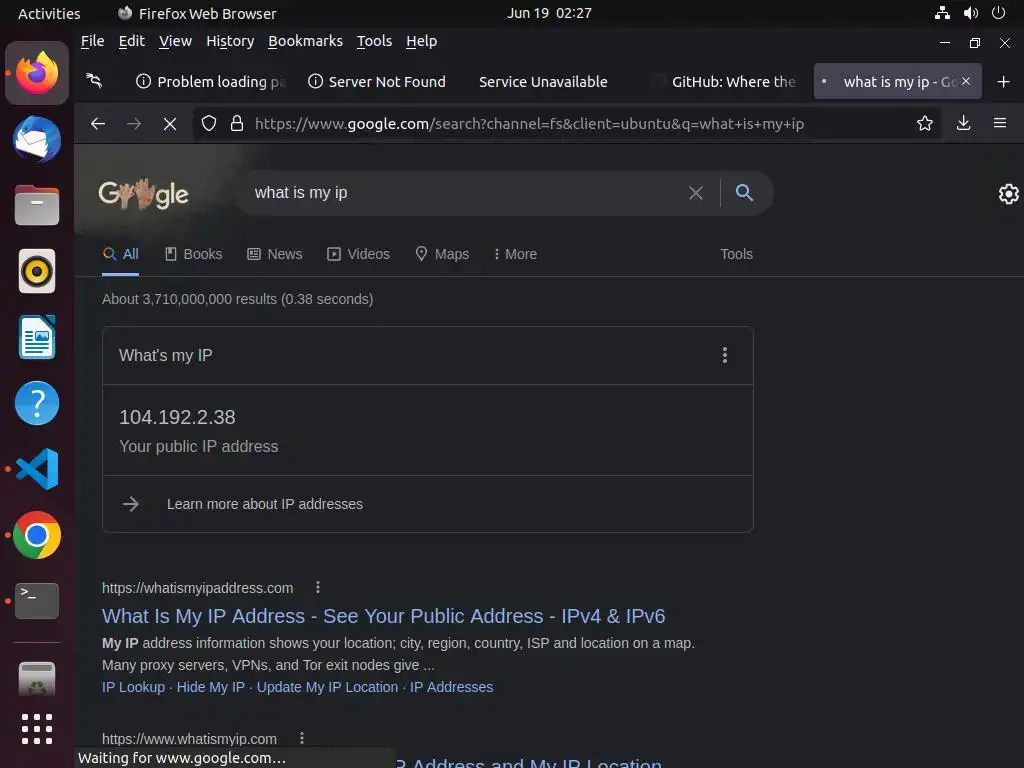Filter results by Books
The image size is (1024, 768).
point(193,254)
